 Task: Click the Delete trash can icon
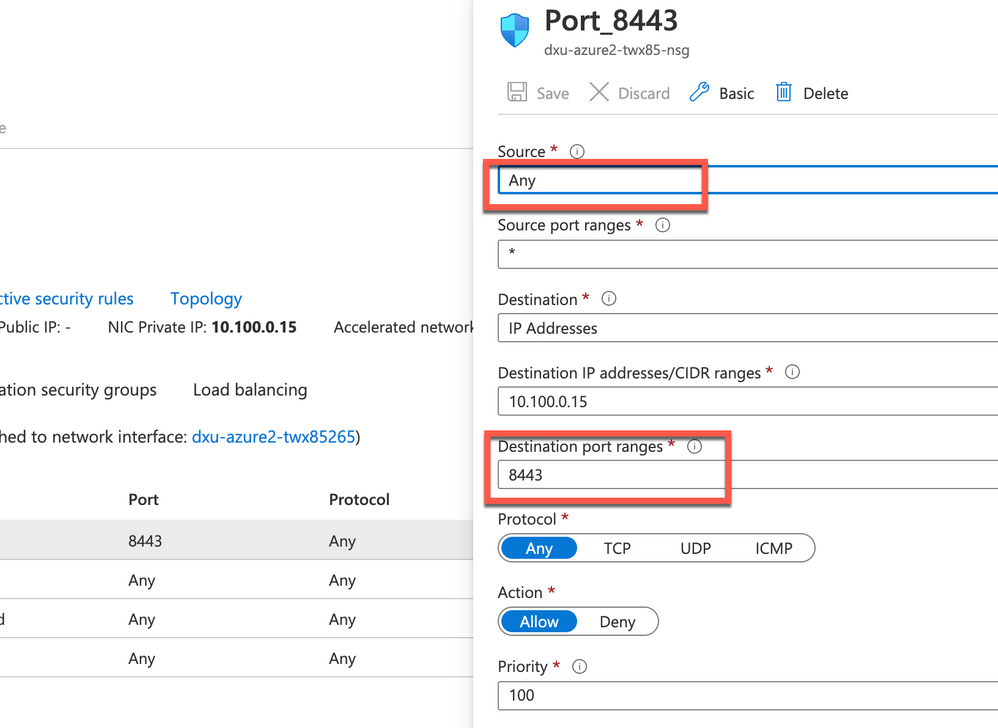pos(784,92)
